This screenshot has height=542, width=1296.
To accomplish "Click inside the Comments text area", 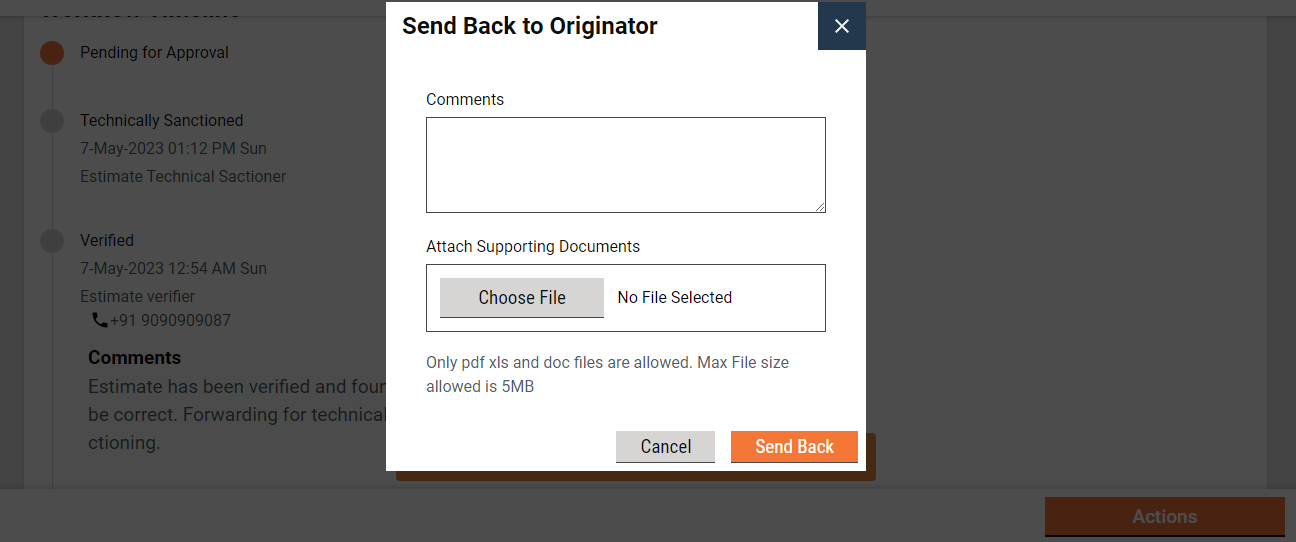I will tap(625, 164).
